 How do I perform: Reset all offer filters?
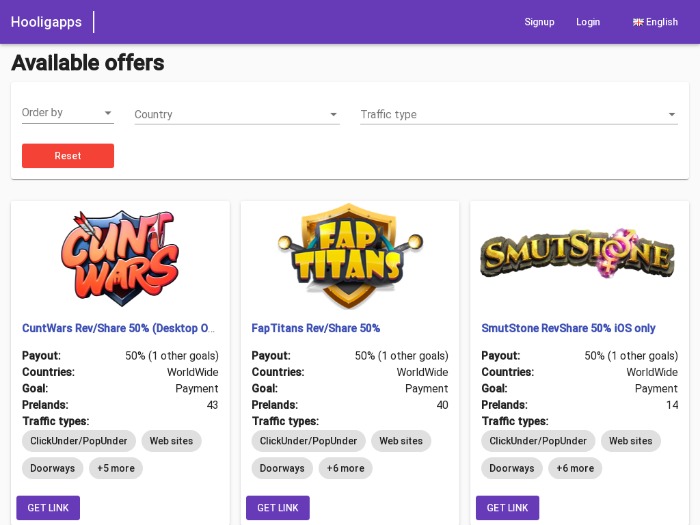pyautogui.click(x=68, y=156)
